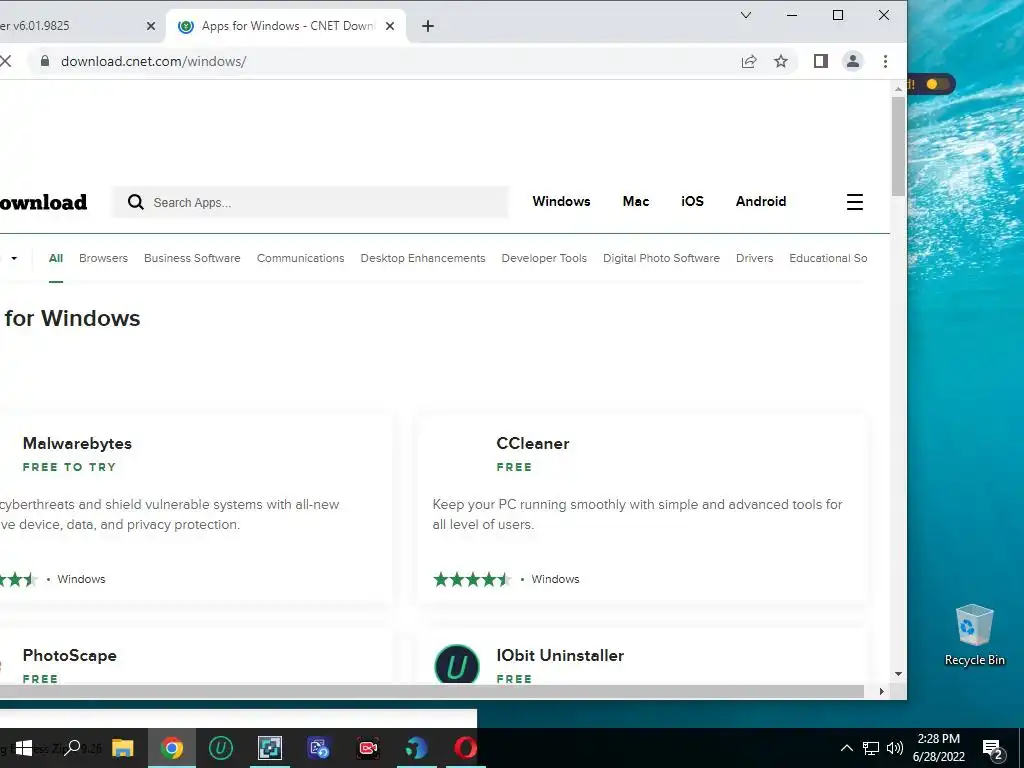Open Chrome three-dot menu
This screenshot has width=1024, height=768.
pos(886,61)
